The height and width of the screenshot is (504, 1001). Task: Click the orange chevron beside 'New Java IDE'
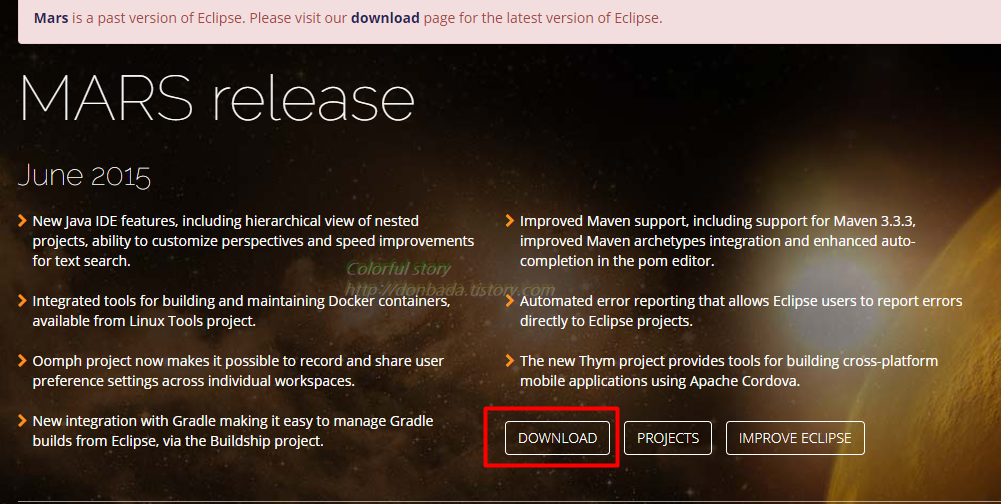click(x=22, y=221)
